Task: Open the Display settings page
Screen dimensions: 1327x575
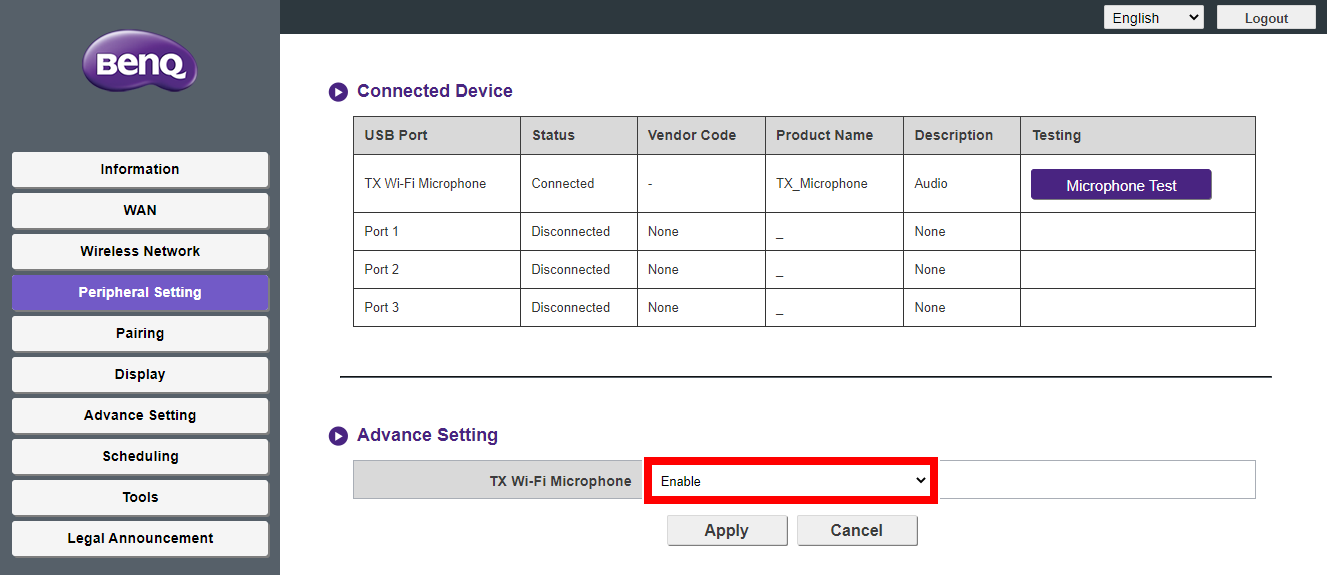Action: tap(140, 374)
